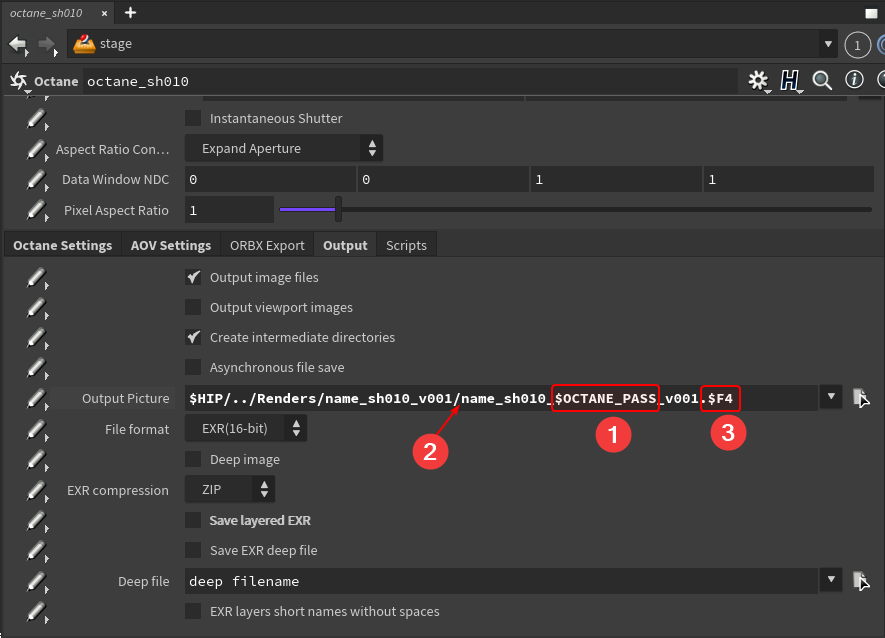The image size is (885, 638).
Task: Open the EXR compression ZIP dropdown
Action: pyautogui.click(x=230, y=490)
